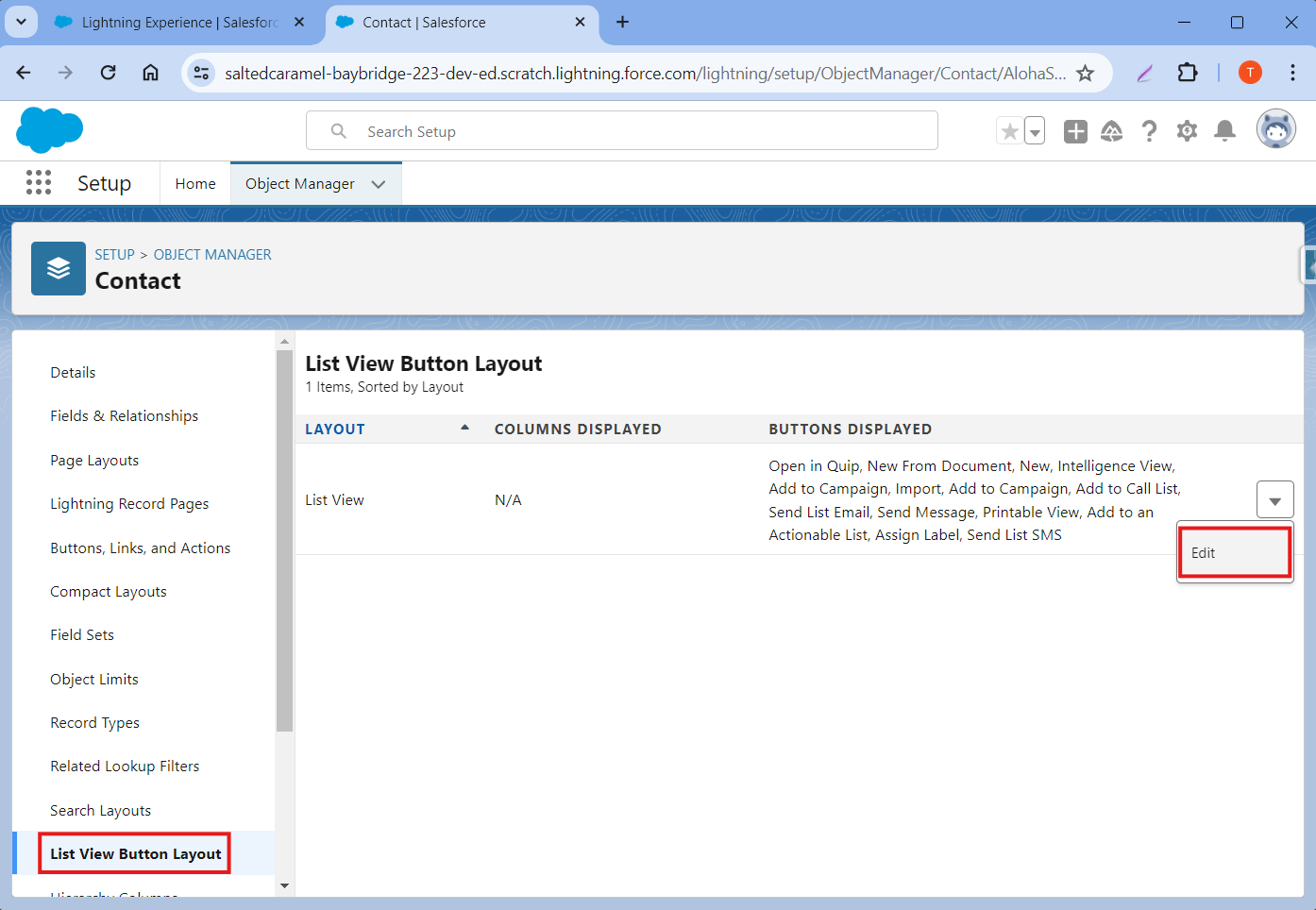The image size is (1316, 910).
Task: Open Compact Layouts in the sidebar
Action: [108, 591]
